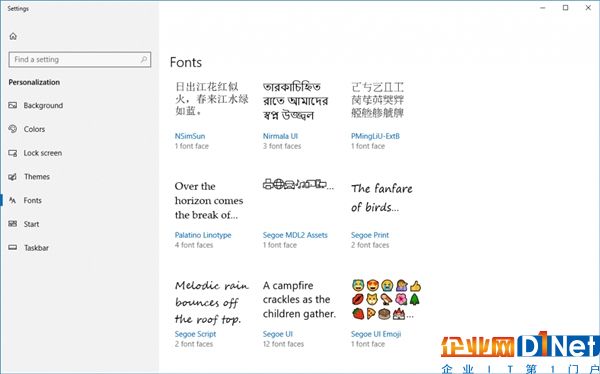Screen dimensions: 600x374
Task: Click '4 font faces' under Palatino Linotype
Action: pos(194,245)
